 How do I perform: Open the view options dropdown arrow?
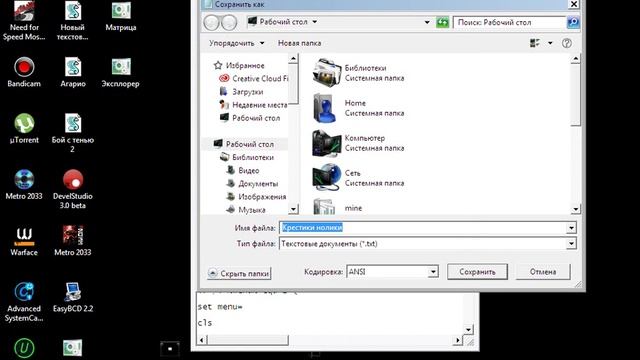(x=550, y=43)
